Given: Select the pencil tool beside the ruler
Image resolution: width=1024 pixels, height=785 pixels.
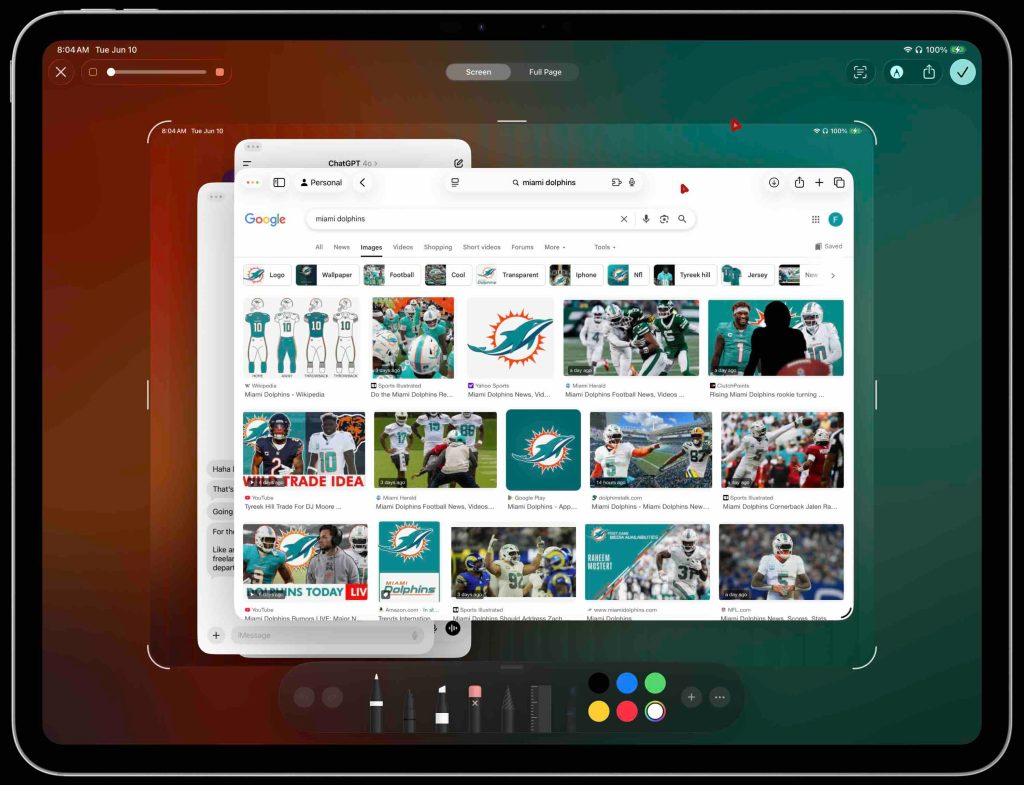Looking at the screenshot, I should (507, 707).
